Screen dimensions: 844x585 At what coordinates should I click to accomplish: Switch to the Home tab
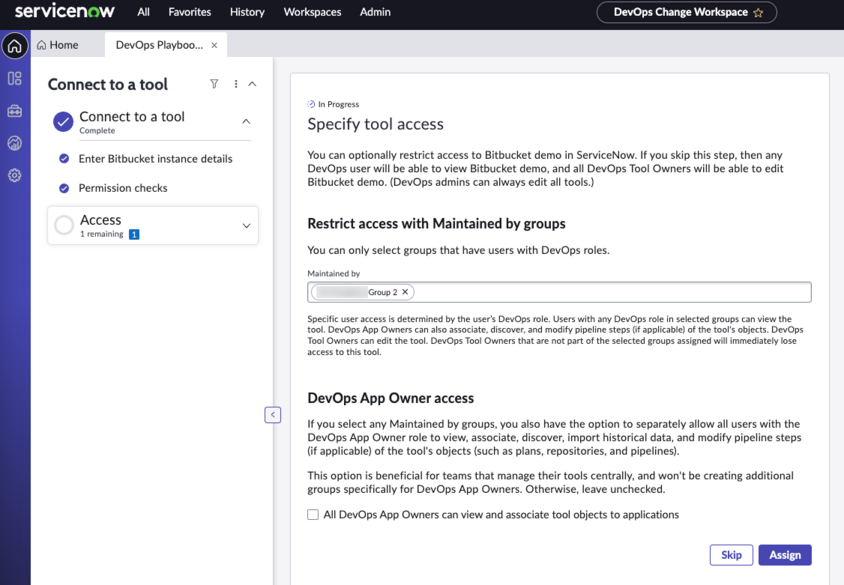coord(58,45)
